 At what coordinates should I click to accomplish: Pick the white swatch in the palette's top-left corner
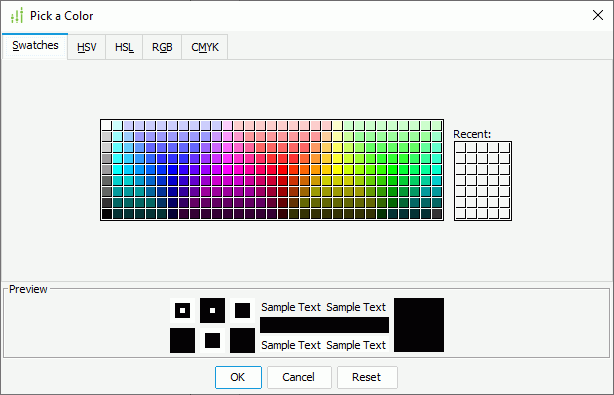point(107,126)
